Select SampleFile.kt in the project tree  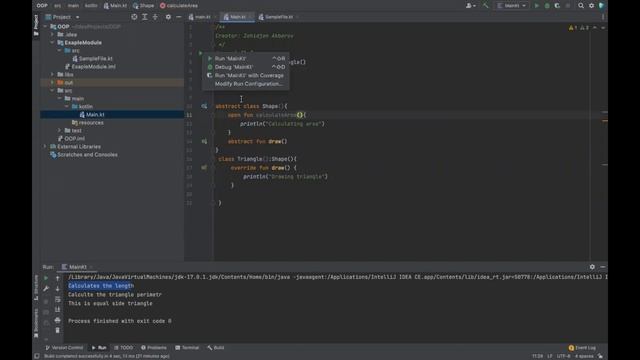pos(95,59)
